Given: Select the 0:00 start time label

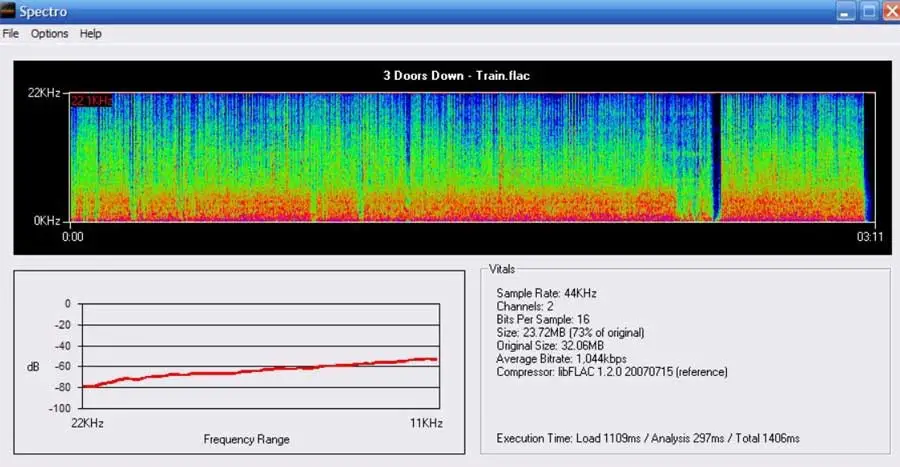Looking at the screenshot, I should pos(72,238).
